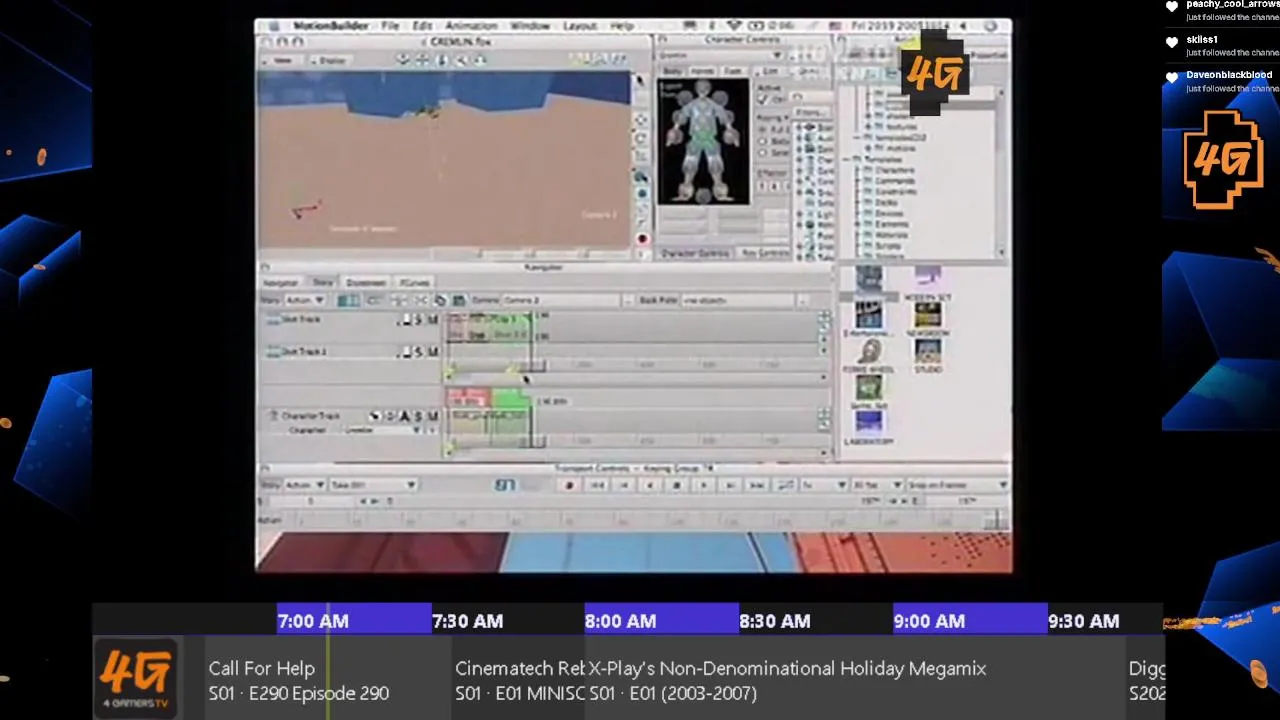Toggle Mute (M) on Character Track
This screenshot has width=1280, height=720.
[433, 416]
